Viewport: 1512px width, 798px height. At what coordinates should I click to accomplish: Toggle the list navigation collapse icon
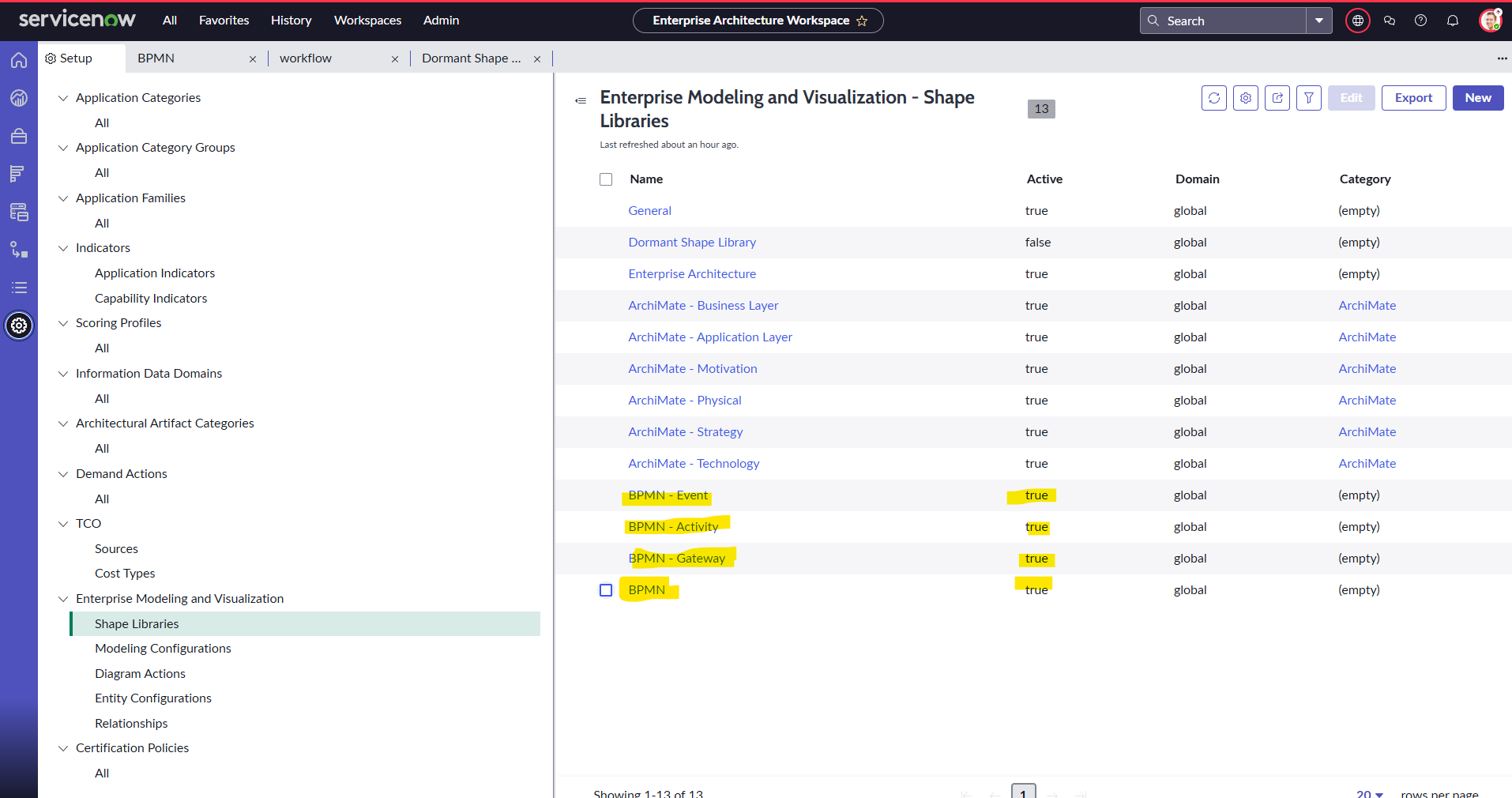tap(581, 100)
